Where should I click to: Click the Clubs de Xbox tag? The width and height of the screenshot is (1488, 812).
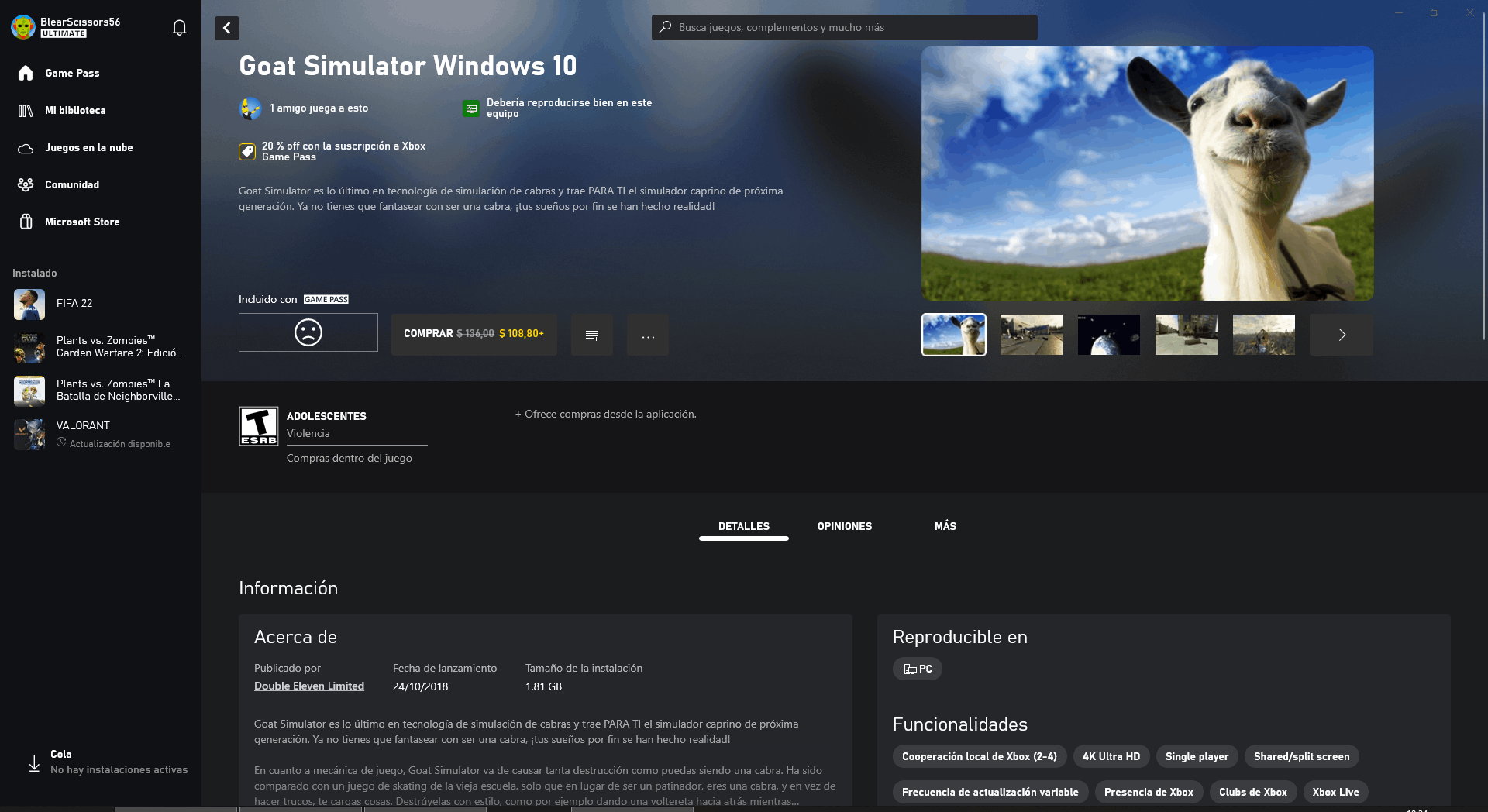[1253, 792]
